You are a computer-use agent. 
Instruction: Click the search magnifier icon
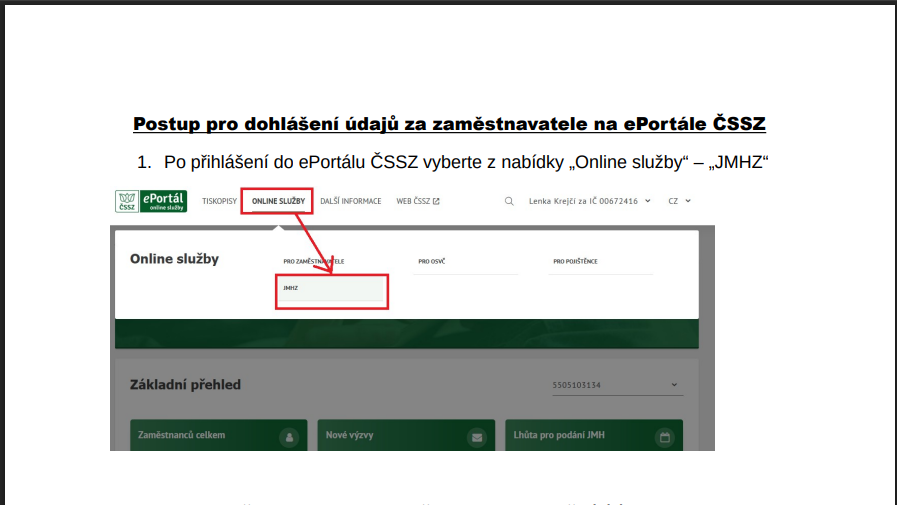(509, 201)
